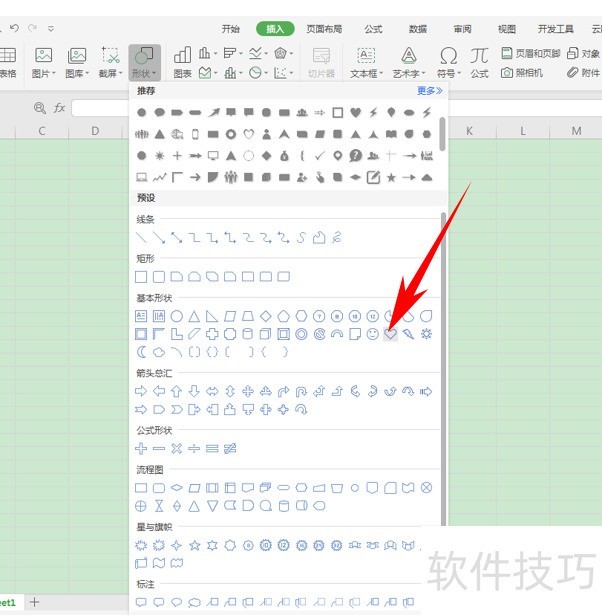Select the four-point star shape

point(176,545)
